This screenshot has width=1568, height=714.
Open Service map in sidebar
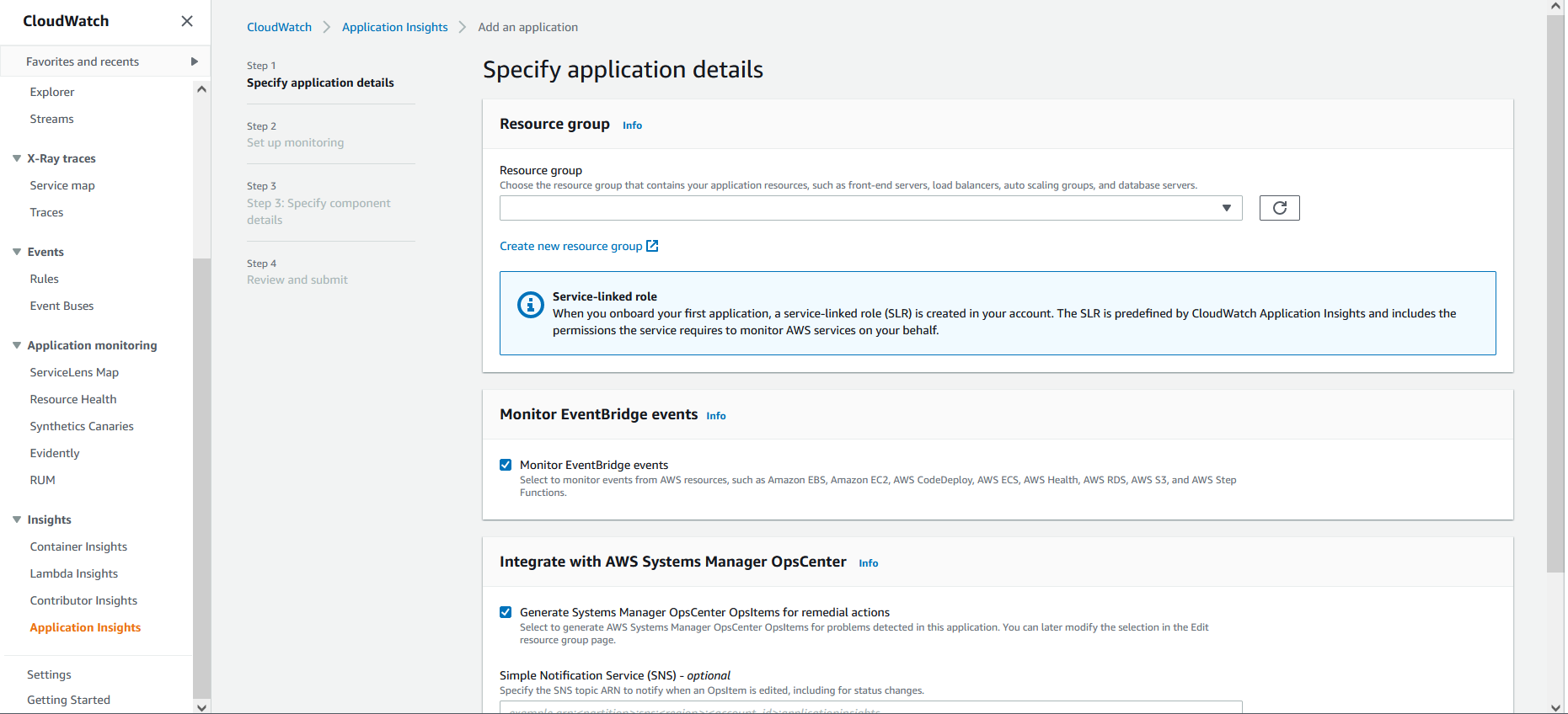(62, 185)
